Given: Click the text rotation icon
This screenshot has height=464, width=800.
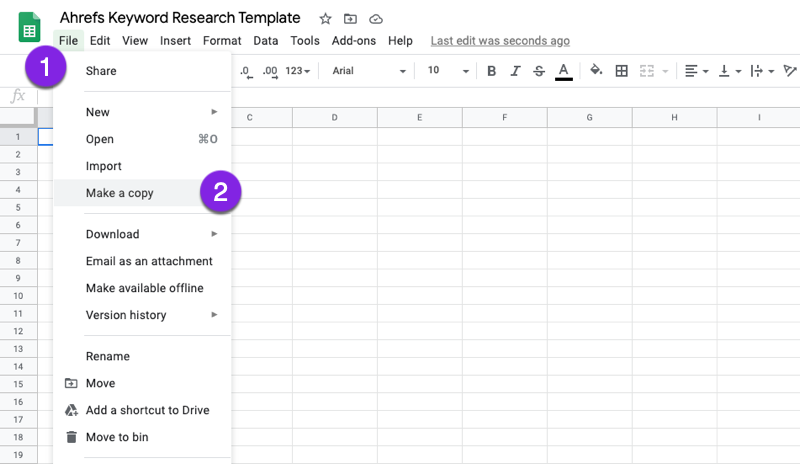Looking at the screenshot, I should 790,70.
